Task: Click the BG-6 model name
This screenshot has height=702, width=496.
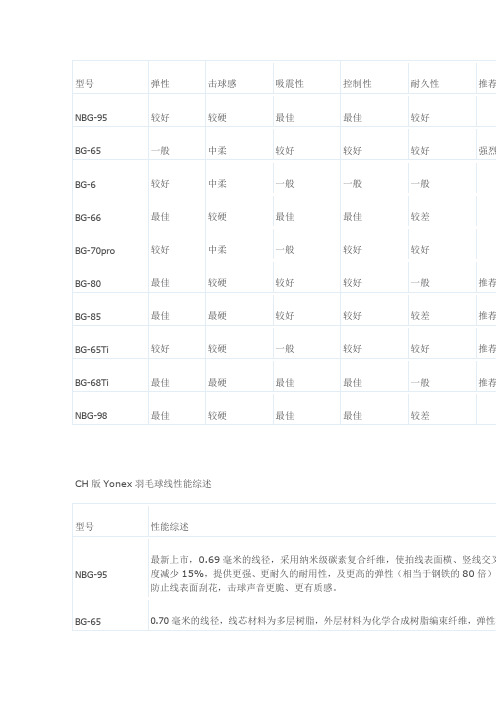Action: click(85, 184)
